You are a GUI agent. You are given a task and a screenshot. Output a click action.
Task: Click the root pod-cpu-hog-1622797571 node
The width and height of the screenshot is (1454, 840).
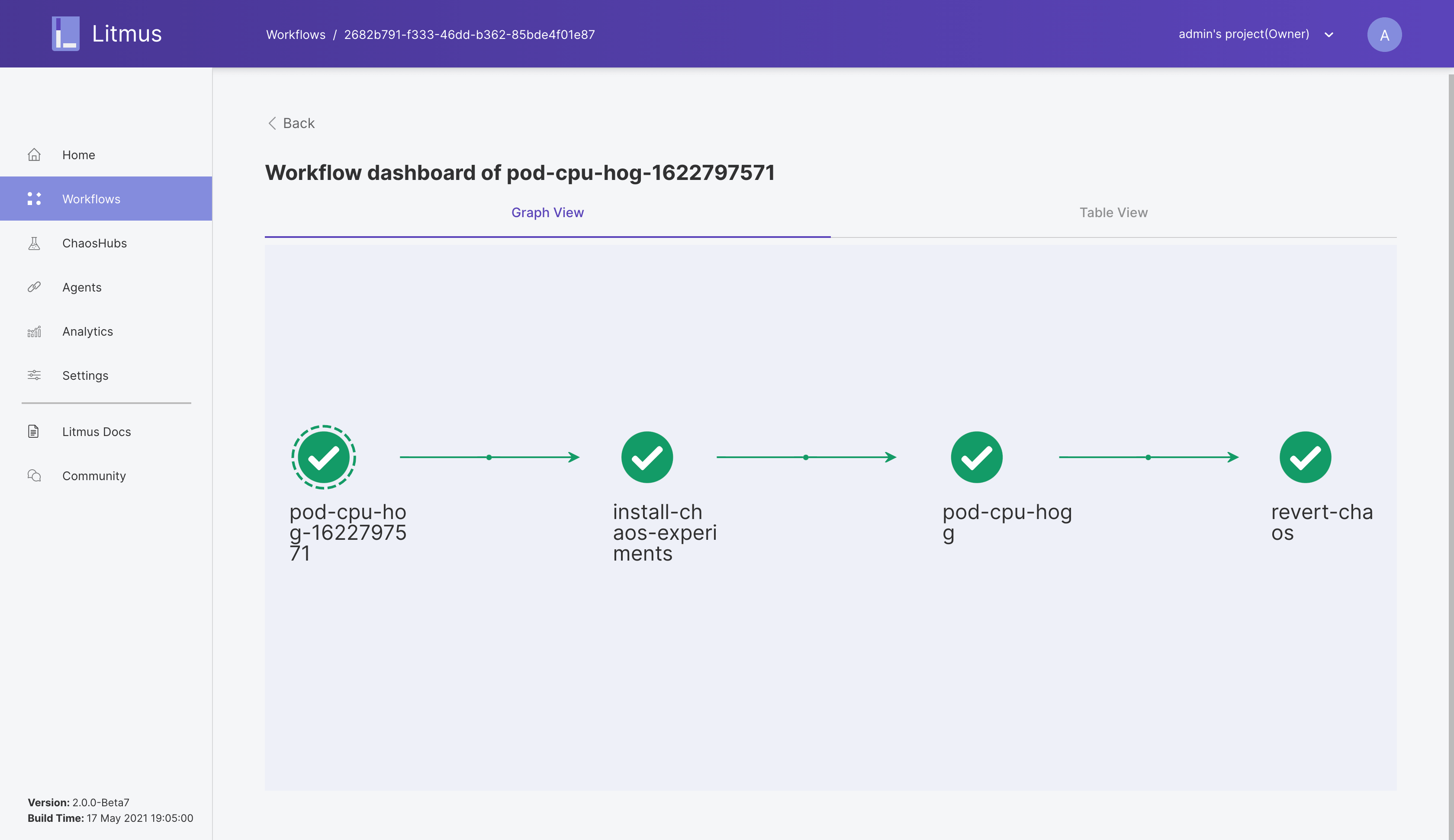point(323,457)
